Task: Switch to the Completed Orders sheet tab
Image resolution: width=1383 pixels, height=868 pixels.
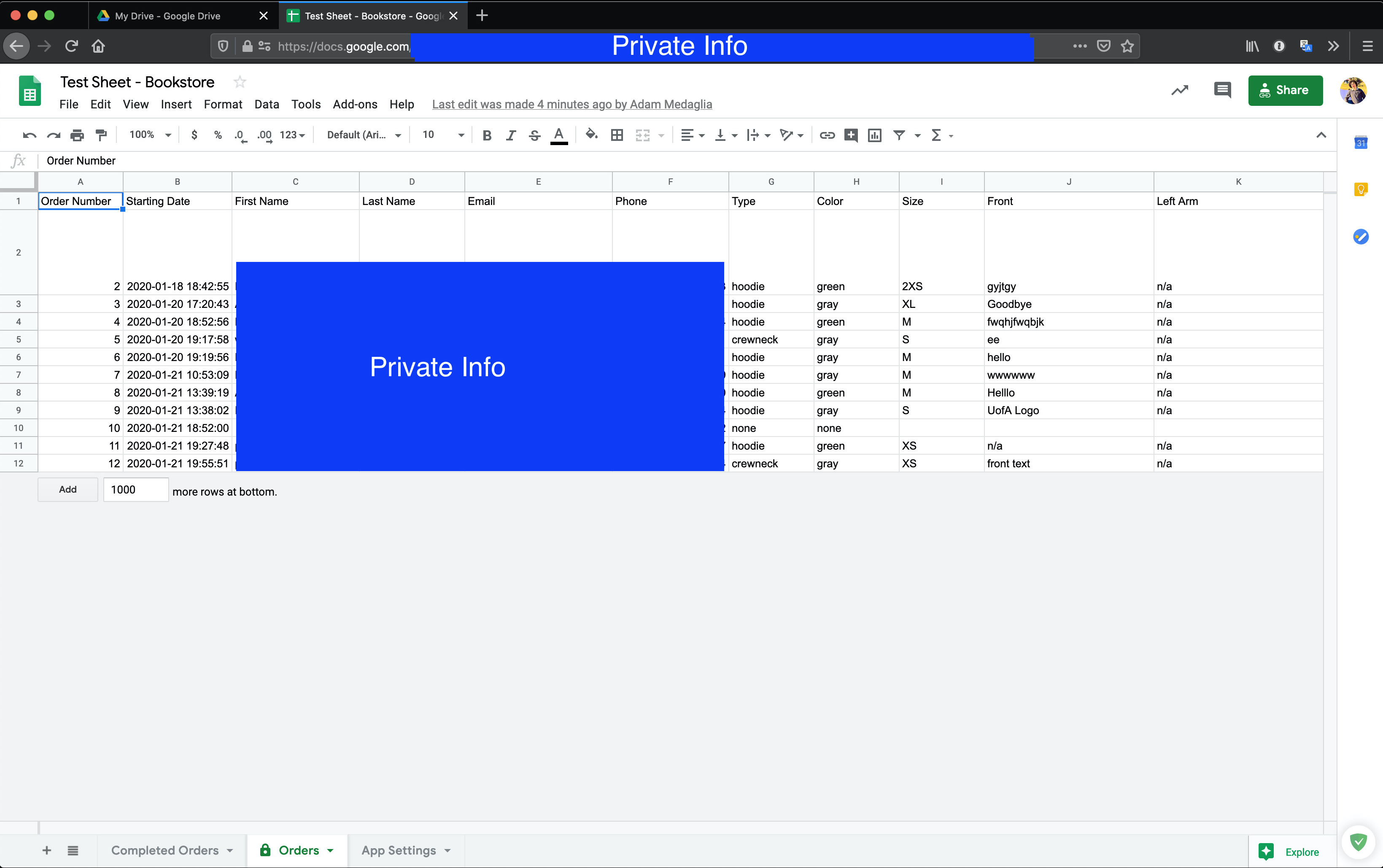Action: coord(165,850)
